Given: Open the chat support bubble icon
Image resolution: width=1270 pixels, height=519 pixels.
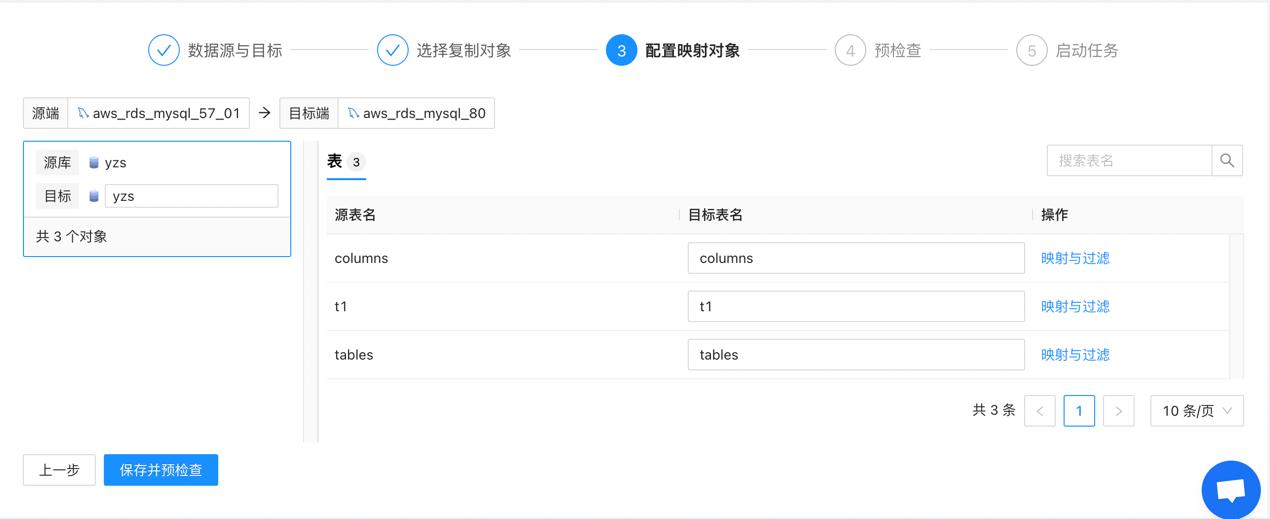Looking at the screenshot, I should tap(1231, 490).
